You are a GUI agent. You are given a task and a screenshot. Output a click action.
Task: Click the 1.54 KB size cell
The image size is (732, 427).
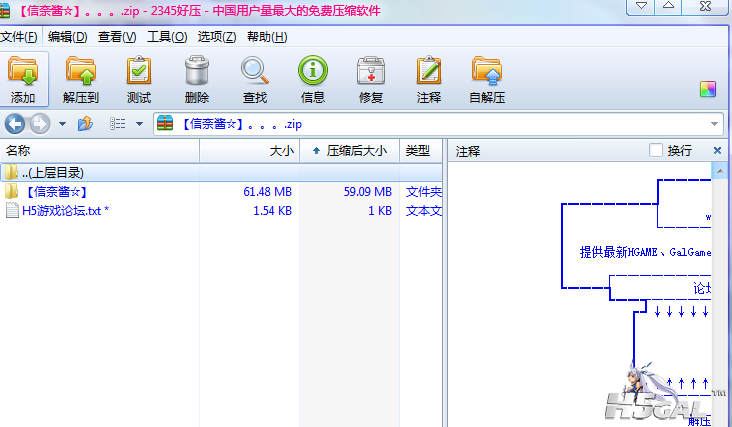[272, 211]
